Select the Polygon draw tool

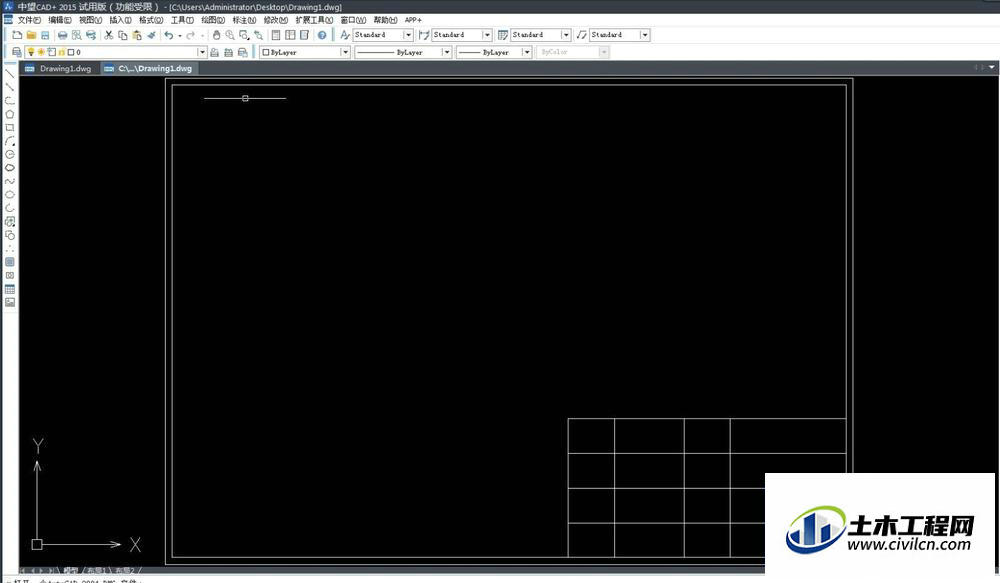pos(10,114)
